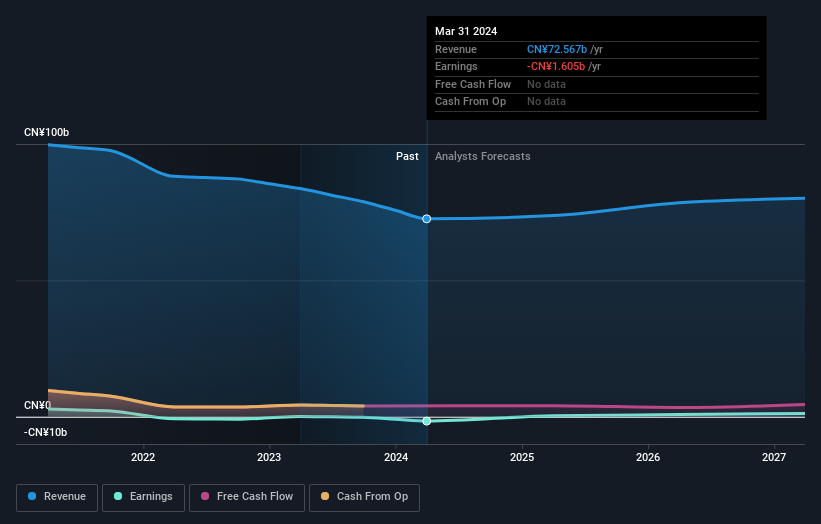Click the blue Revenue legend dot
Screen dimensions: 821x524
point(32,496)
